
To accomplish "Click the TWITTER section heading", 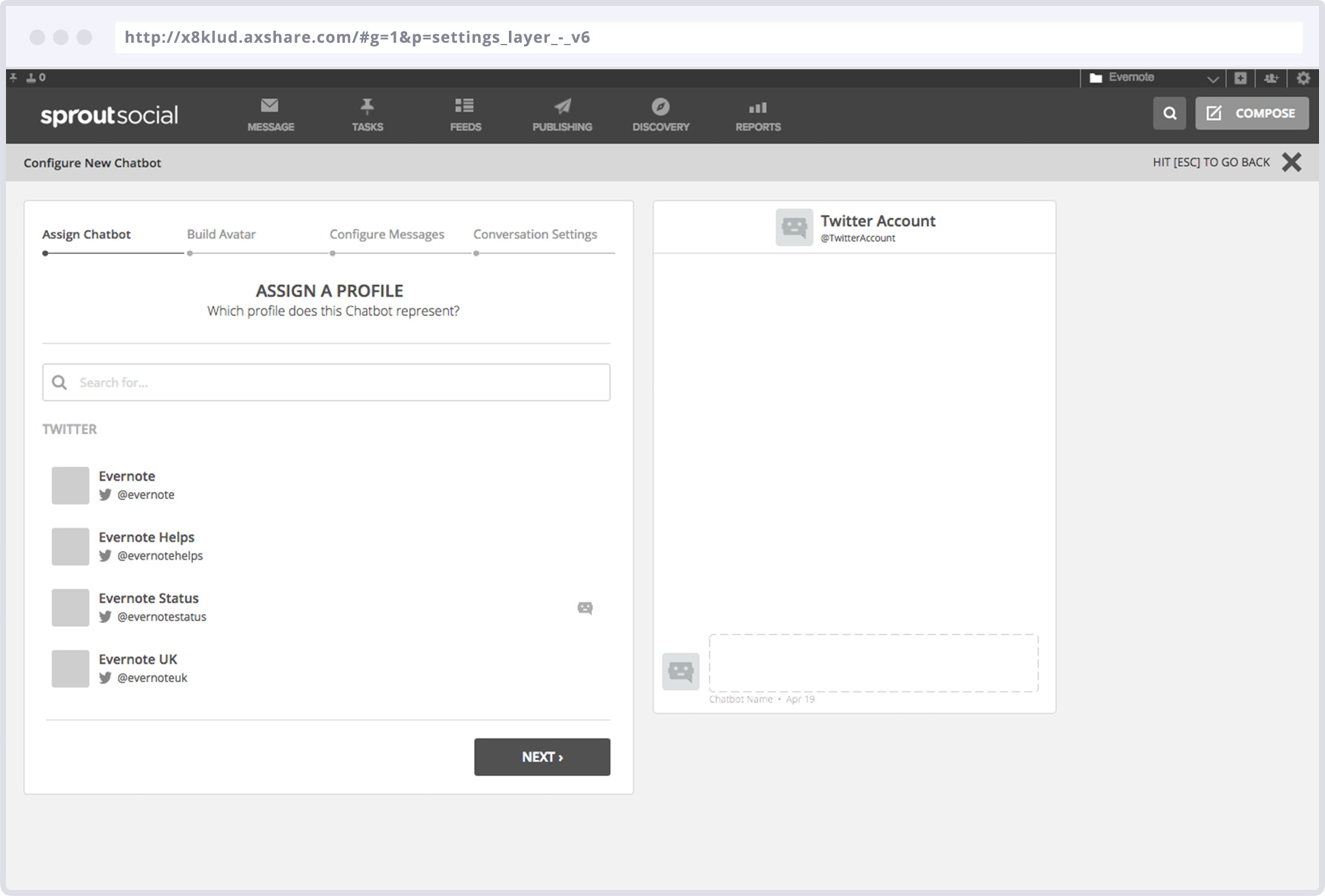I will [69, 429].
